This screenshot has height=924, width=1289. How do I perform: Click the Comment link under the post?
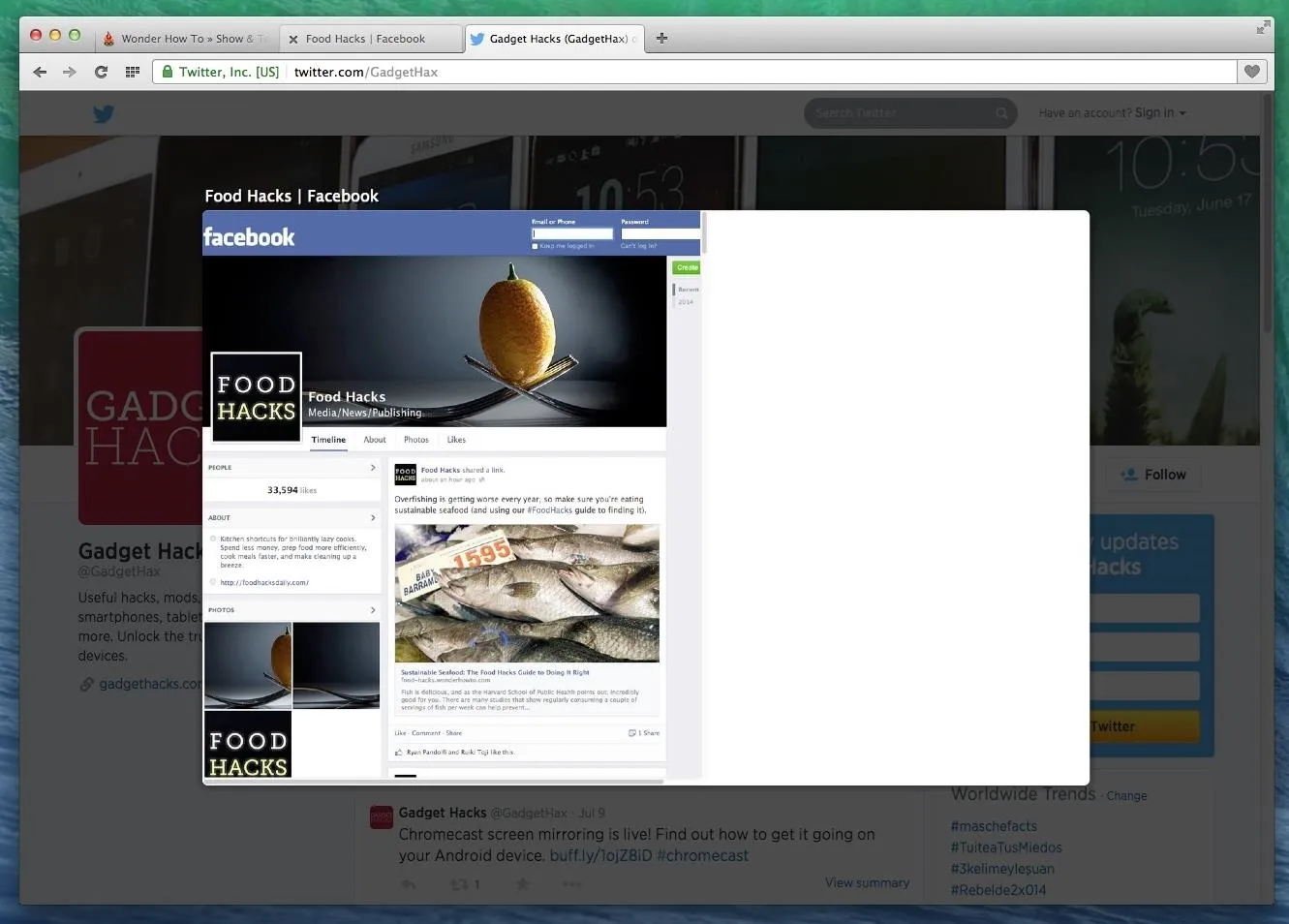click(426, 733)
